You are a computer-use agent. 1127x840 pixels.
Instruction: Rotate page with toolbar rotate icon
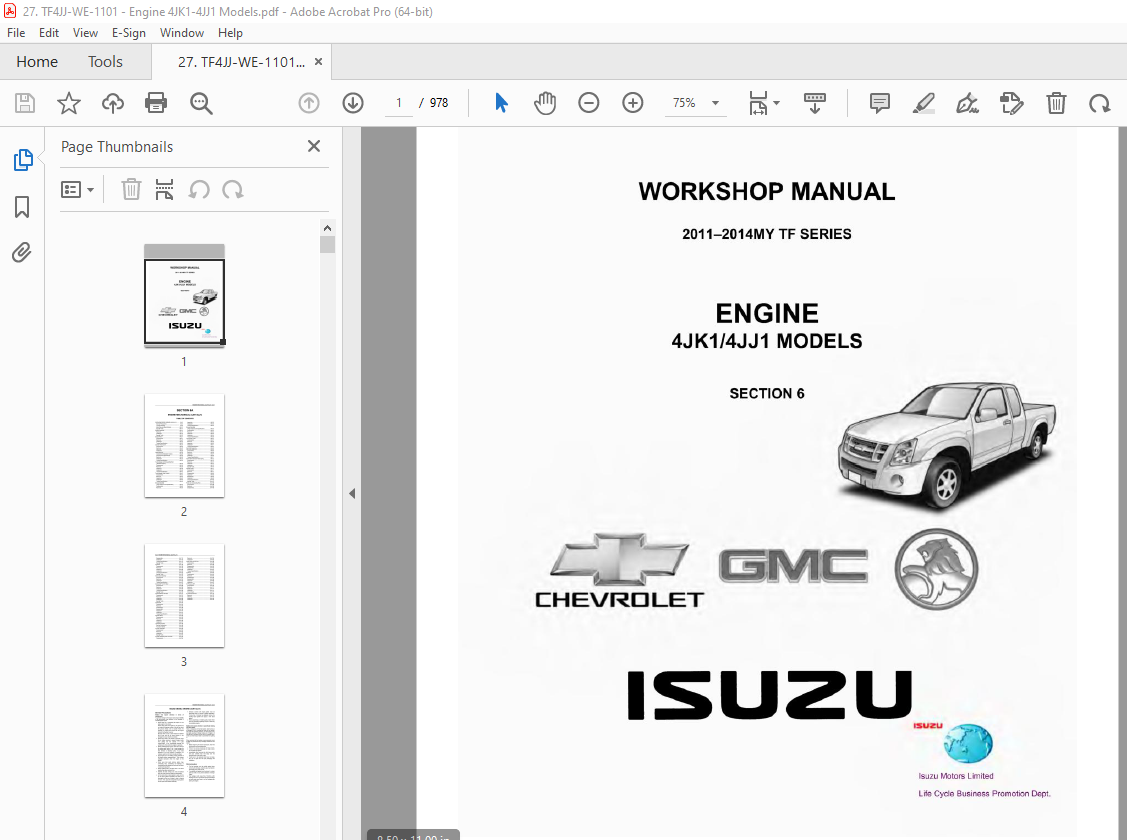tap(1100, 103)
